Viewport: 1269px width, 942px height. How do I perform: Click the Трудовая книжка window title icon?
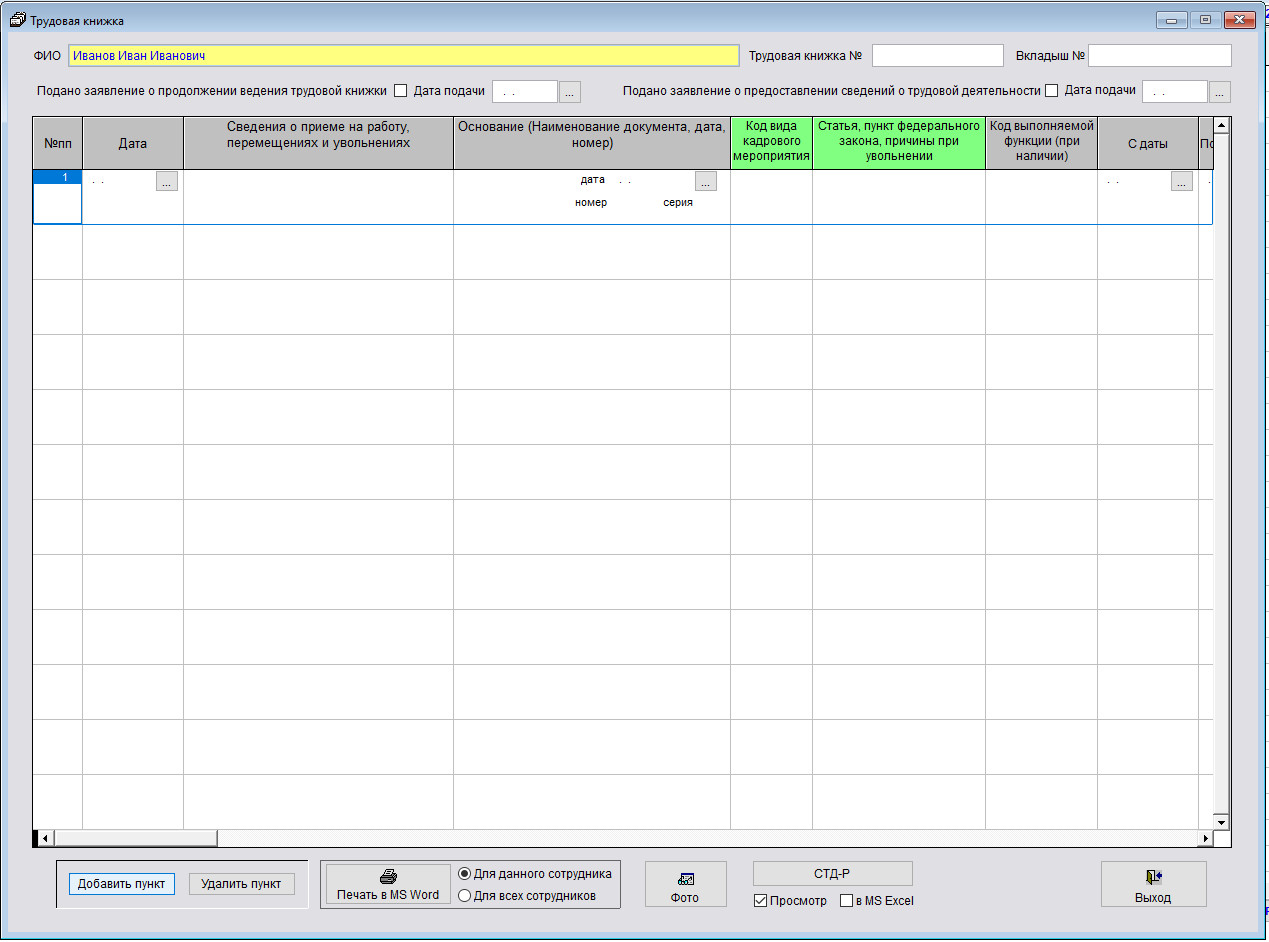tap(17, 20)
